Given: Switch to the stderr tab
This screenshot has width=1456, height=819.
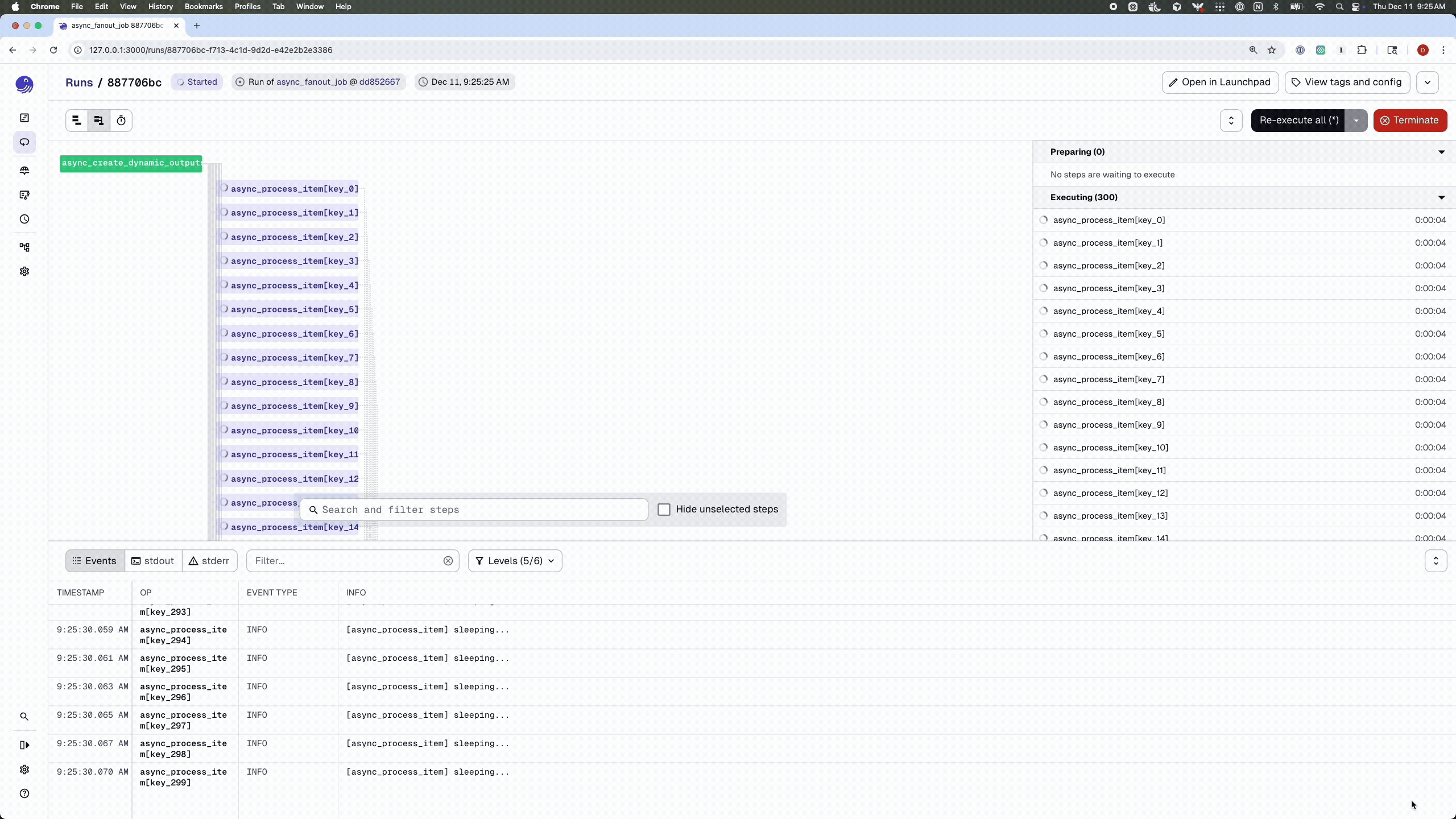Looking at the screenshot, I should point(209,561).
